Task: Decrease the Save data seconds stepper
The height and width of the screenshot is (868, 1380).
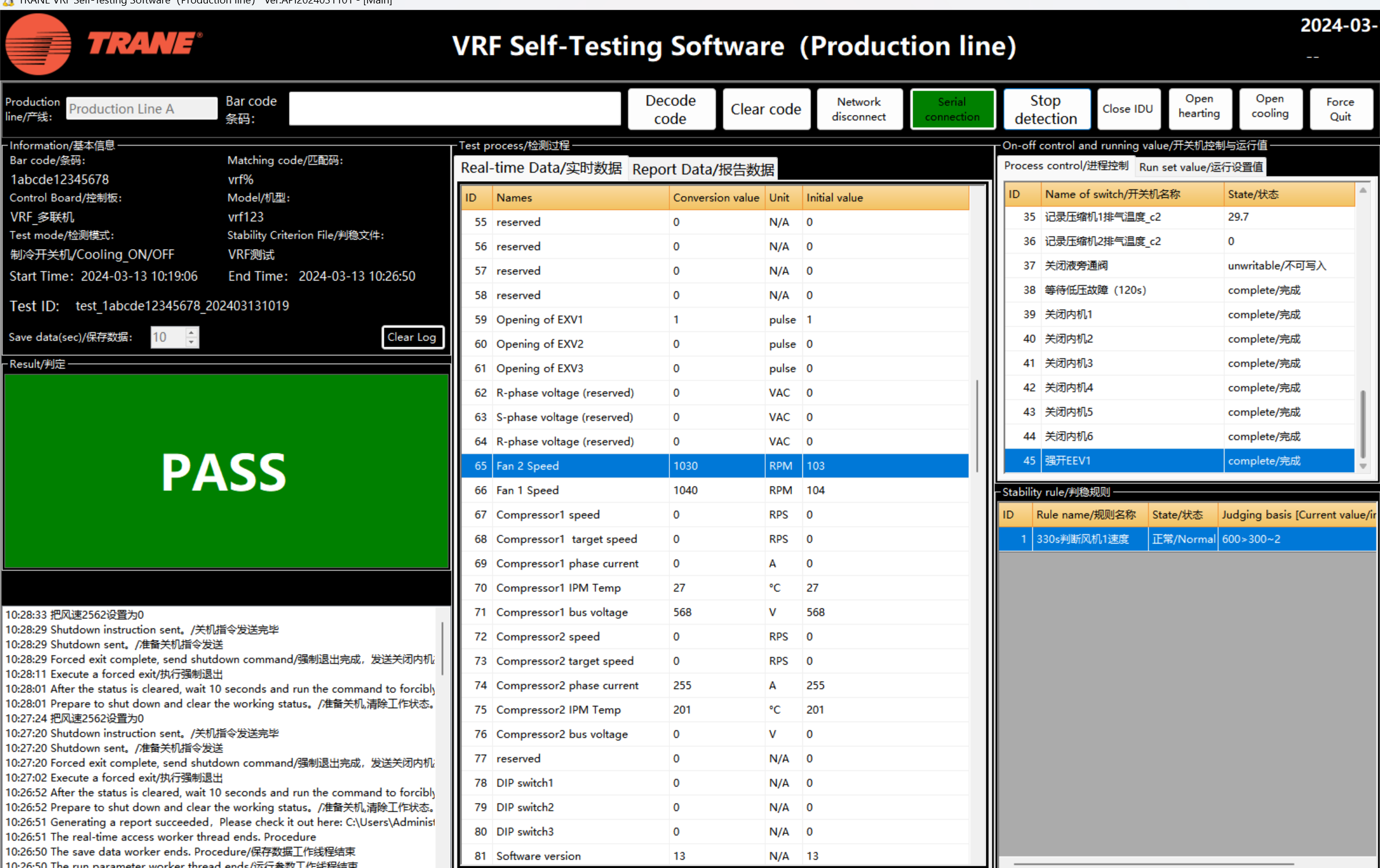Action: 192,343
